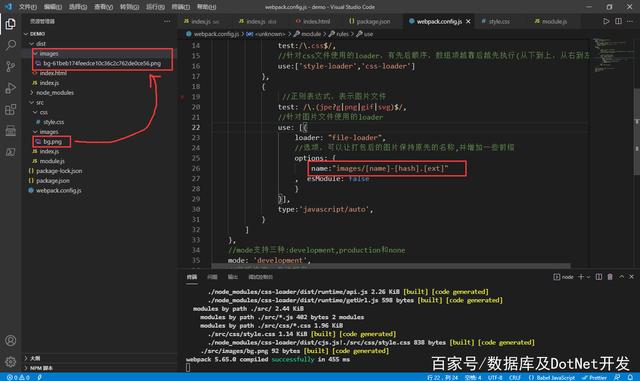Split the editor to the right
This screenshot has width=640, height=381.
coord(618,21)
